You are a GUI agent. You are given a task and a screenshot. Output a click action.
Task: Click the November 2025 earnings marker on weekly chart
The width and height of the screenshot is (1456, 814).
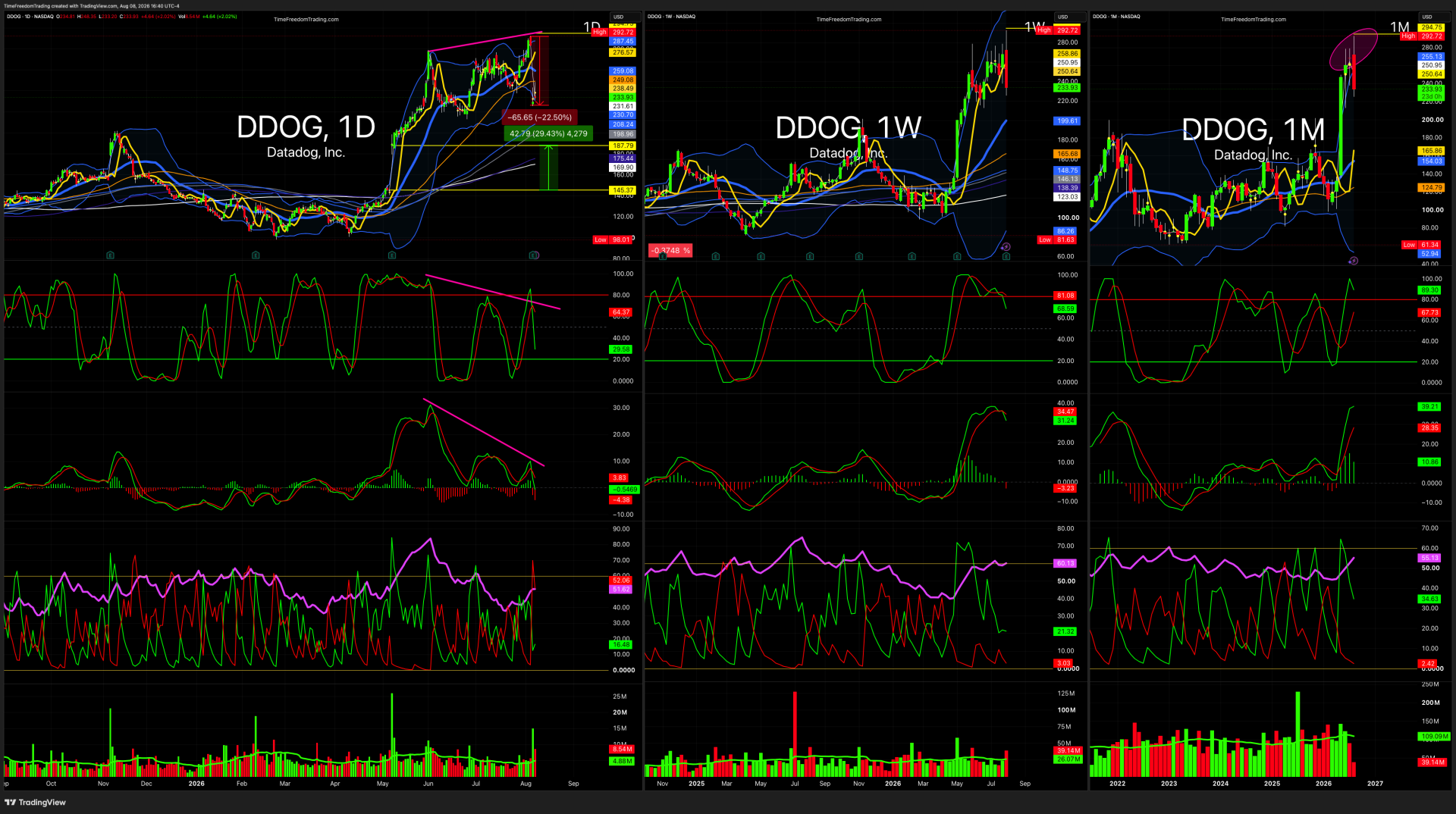(x=859, y=256)
